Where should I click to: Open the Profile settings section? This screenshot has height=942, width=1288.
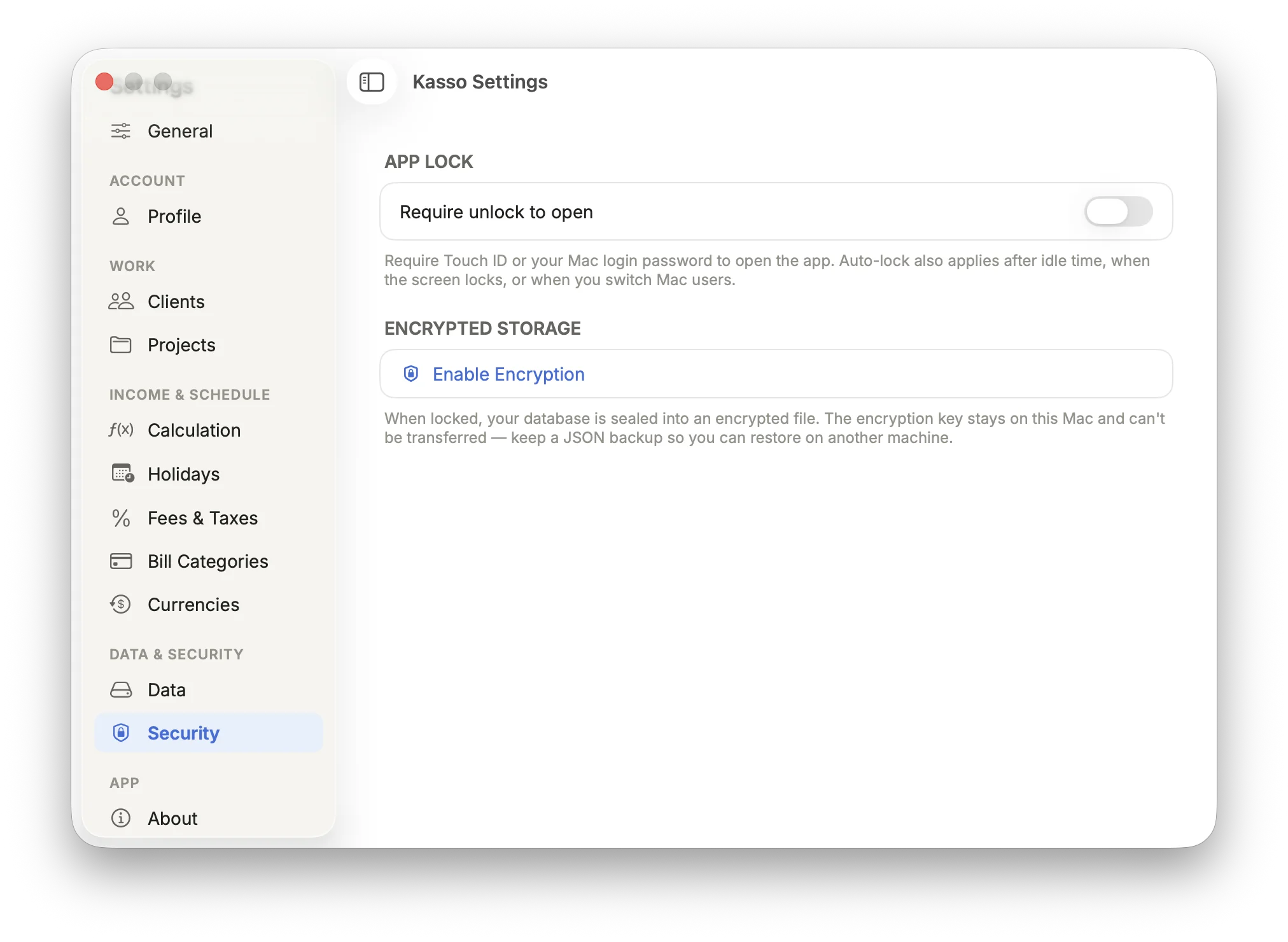(x=209, y=216)
